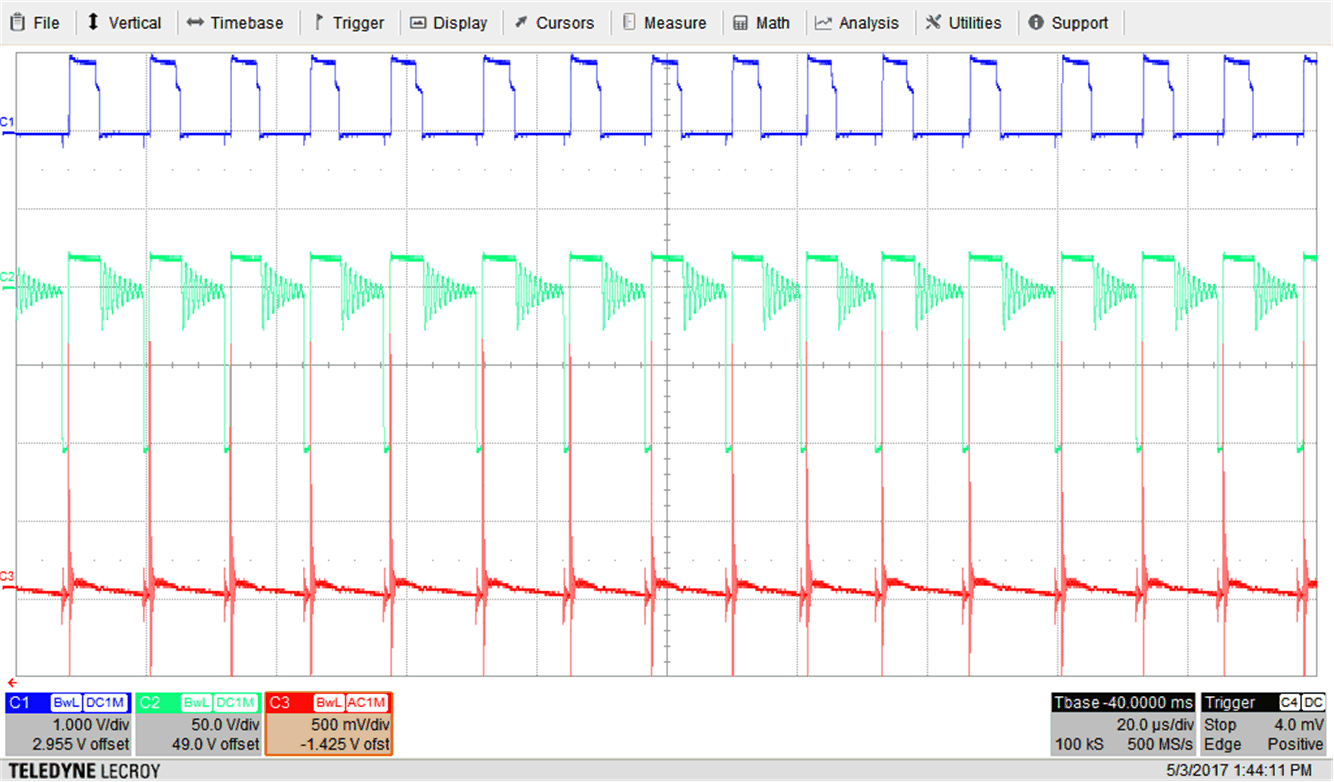Click the Display screen icon

point(418,22)
